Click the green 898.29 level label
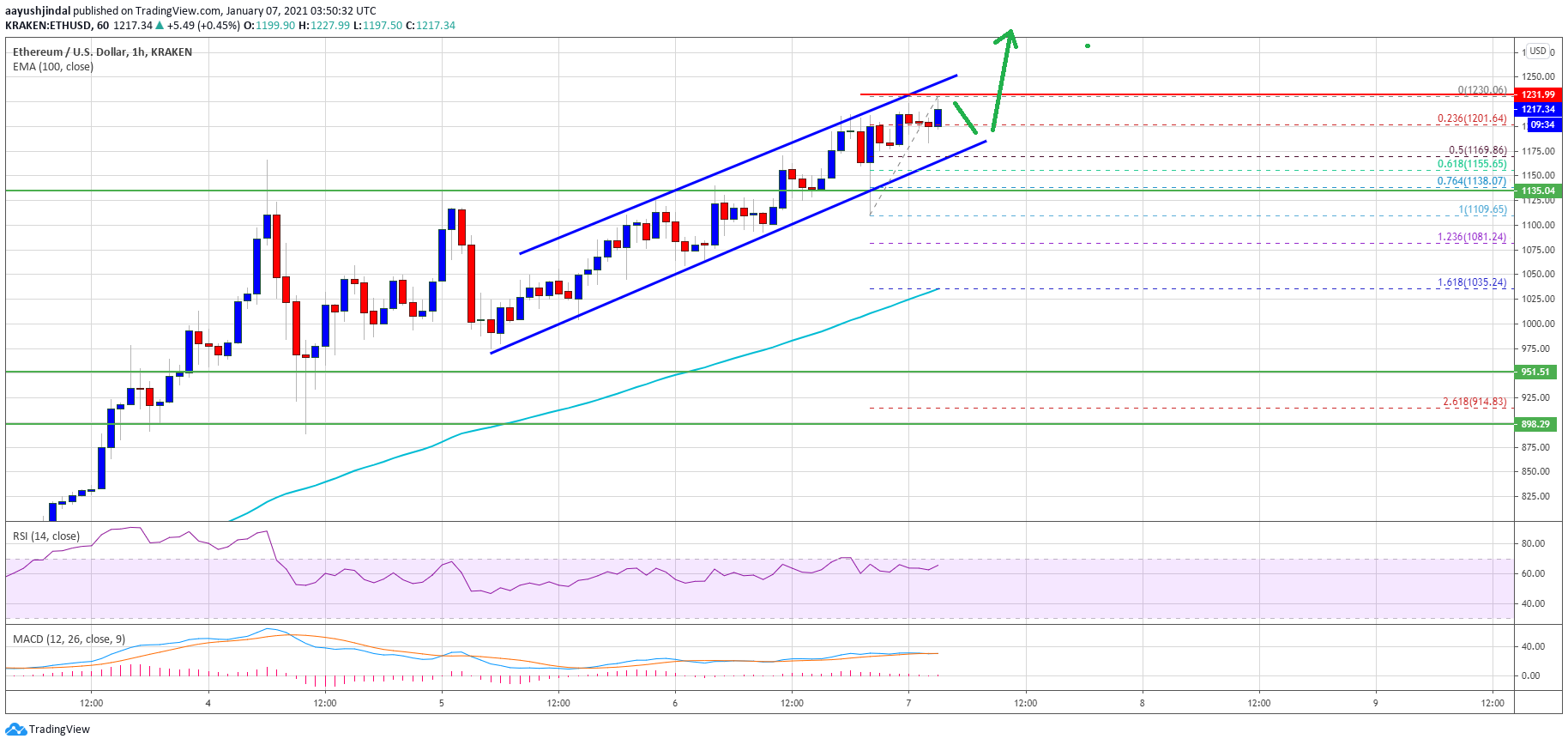The width and height of the screenshot is (1568, 745). 1535,424
